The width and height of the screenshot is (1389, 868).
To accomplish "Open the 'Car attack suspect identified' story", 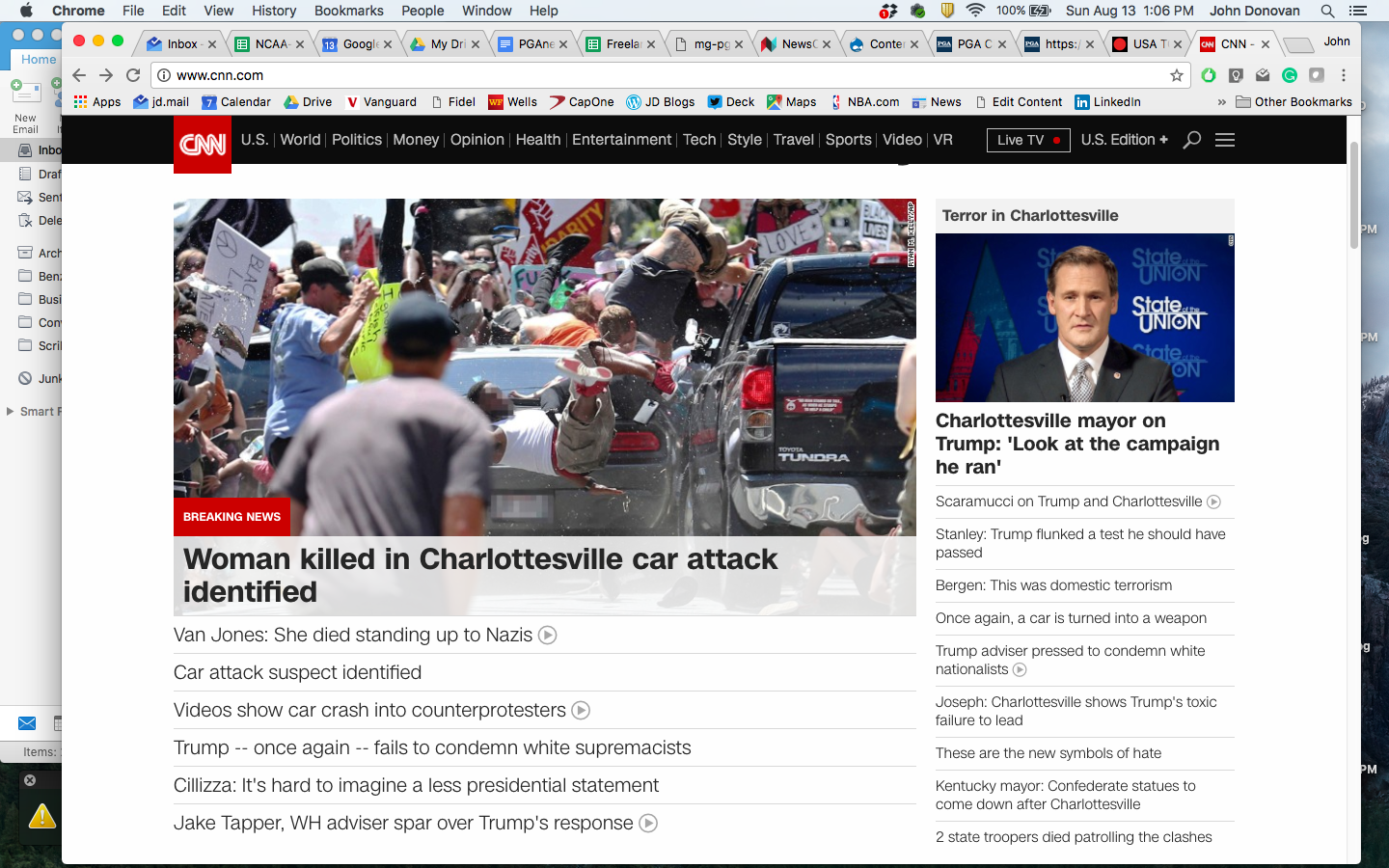I will (x=297, y=672).
